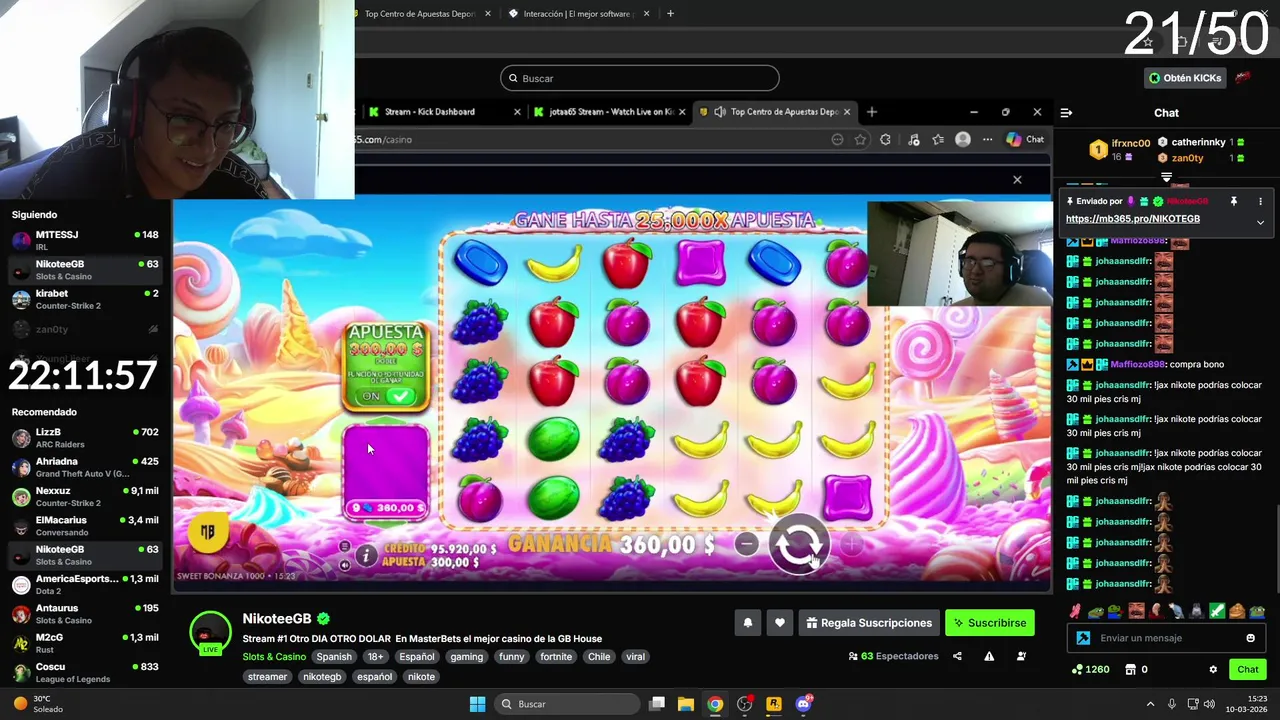Click the fortnite tag

556,657
